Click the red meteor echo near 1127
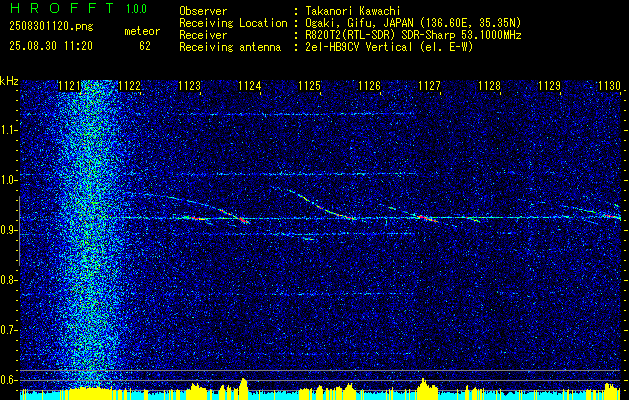The width and height of the screenshot is (629, 400). (425, 218)
